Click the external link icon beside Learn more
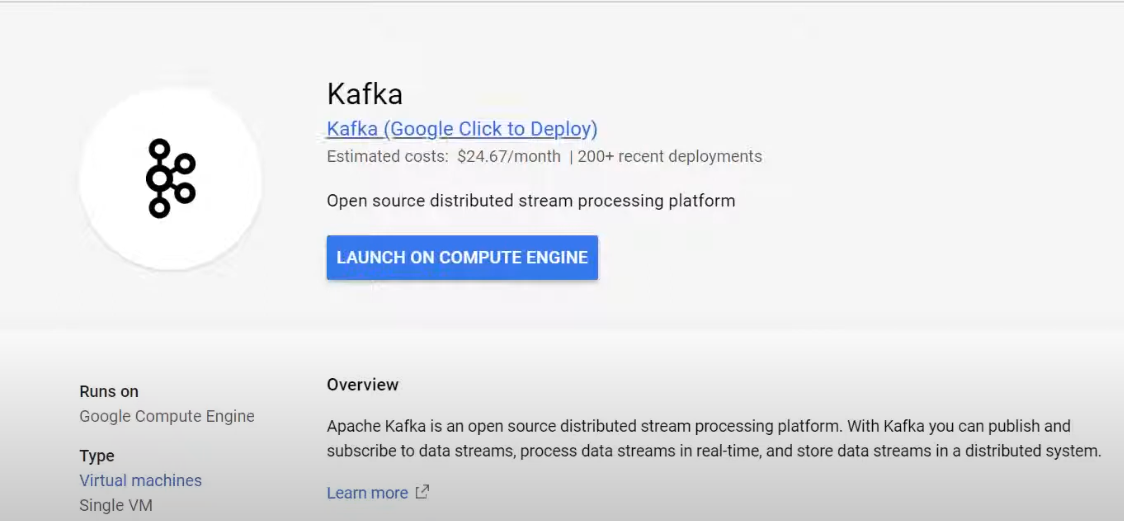 pos(422,492)
